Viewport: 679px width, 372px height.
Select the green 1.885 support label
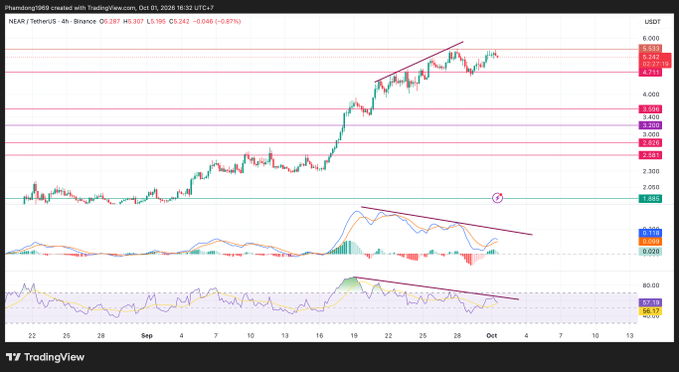coord(650,199)
